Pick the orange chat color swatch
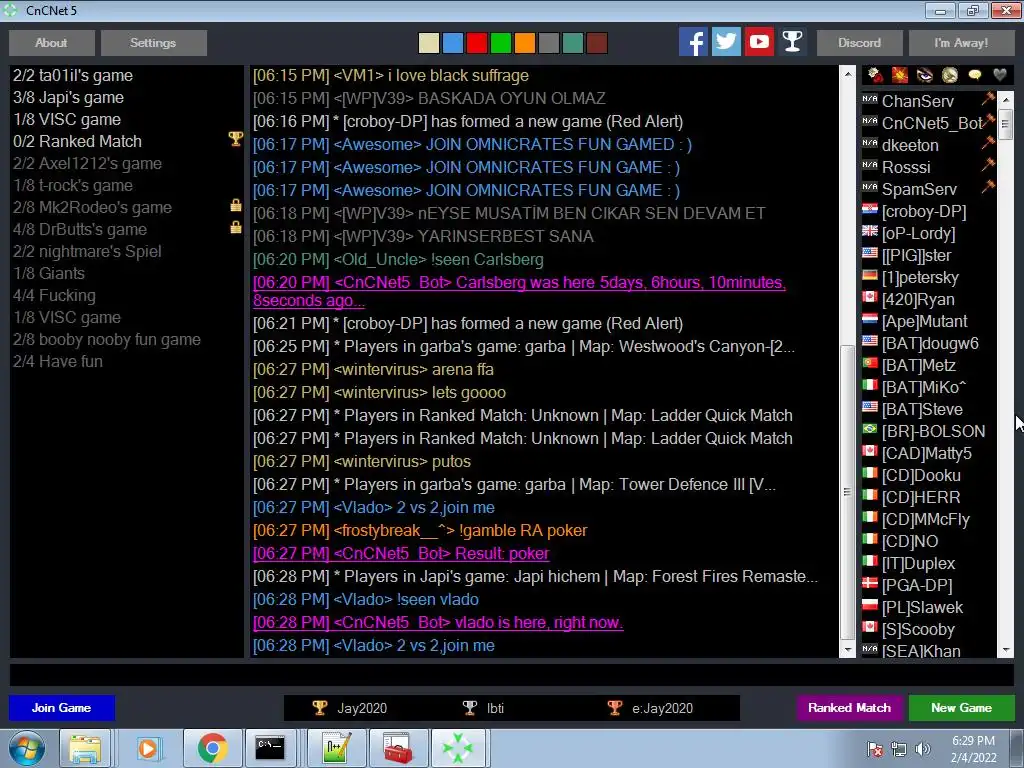1024x768 pixels. click(525, 43)
